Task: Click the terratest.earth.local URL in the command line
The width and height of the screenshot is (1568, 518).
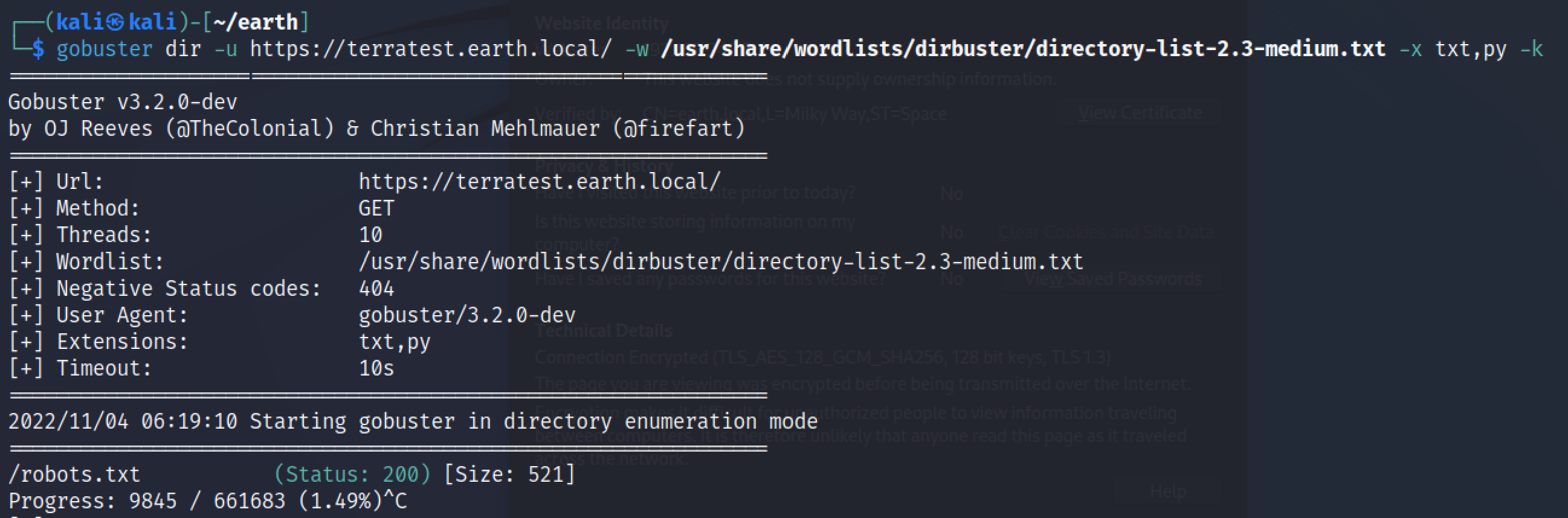Action: 430,49
